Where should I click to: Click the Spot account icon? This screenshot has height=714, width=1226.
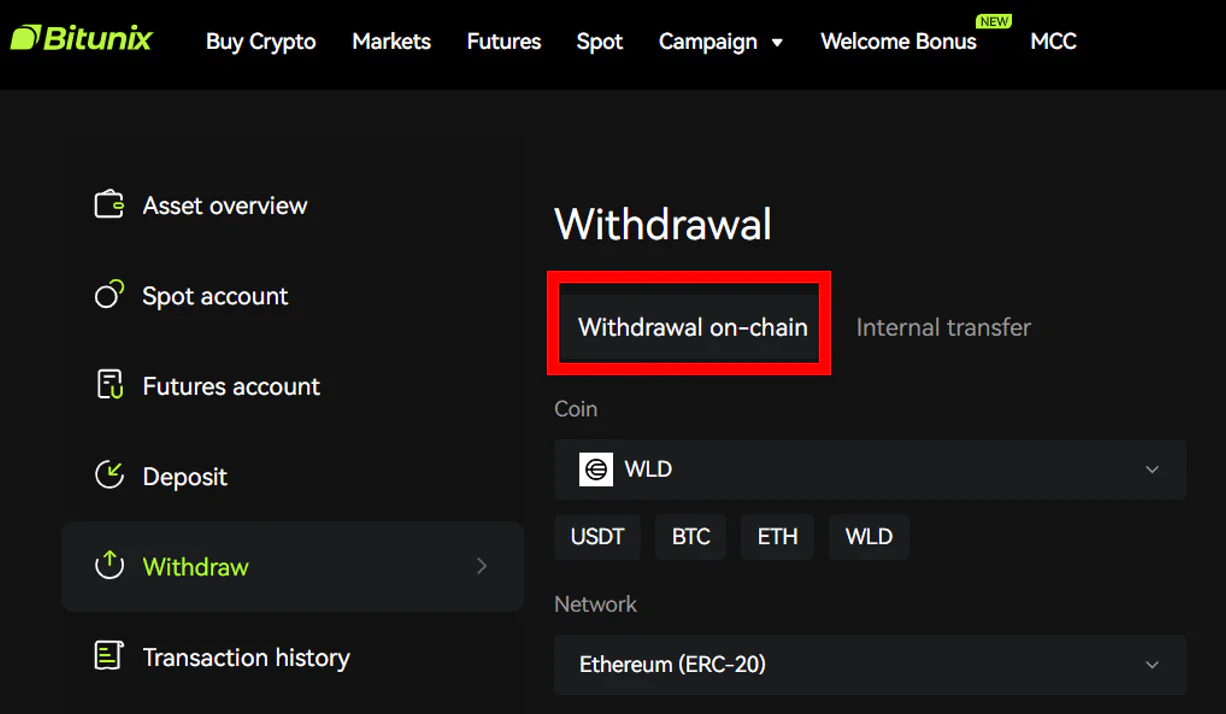pos(109,295)
